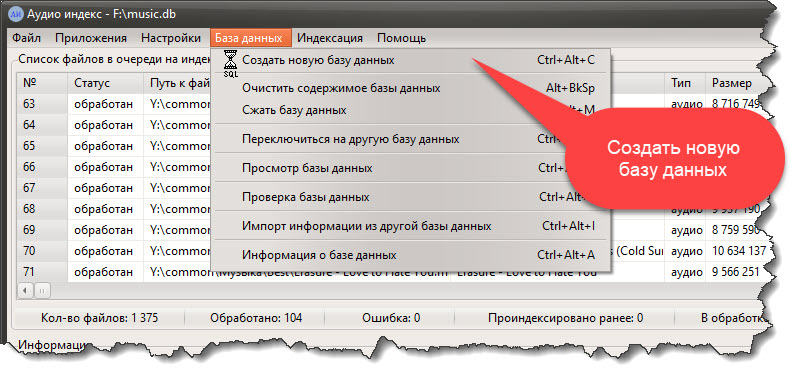Open the Помощь menu
Viewport: 800px width, 382px height.
coord(402,38)
